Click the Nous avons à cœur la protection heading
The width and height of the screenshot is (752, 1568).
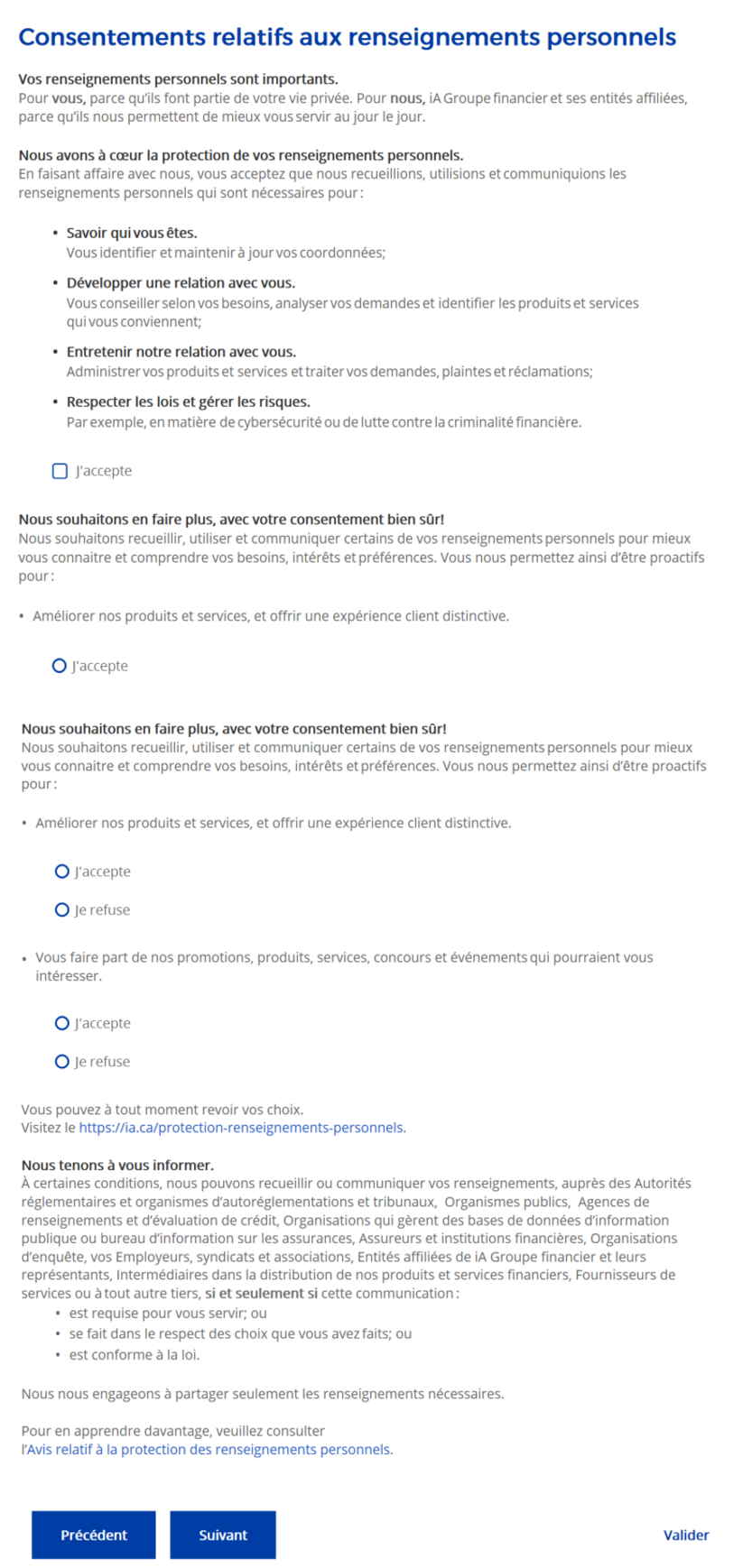point(241,155)
